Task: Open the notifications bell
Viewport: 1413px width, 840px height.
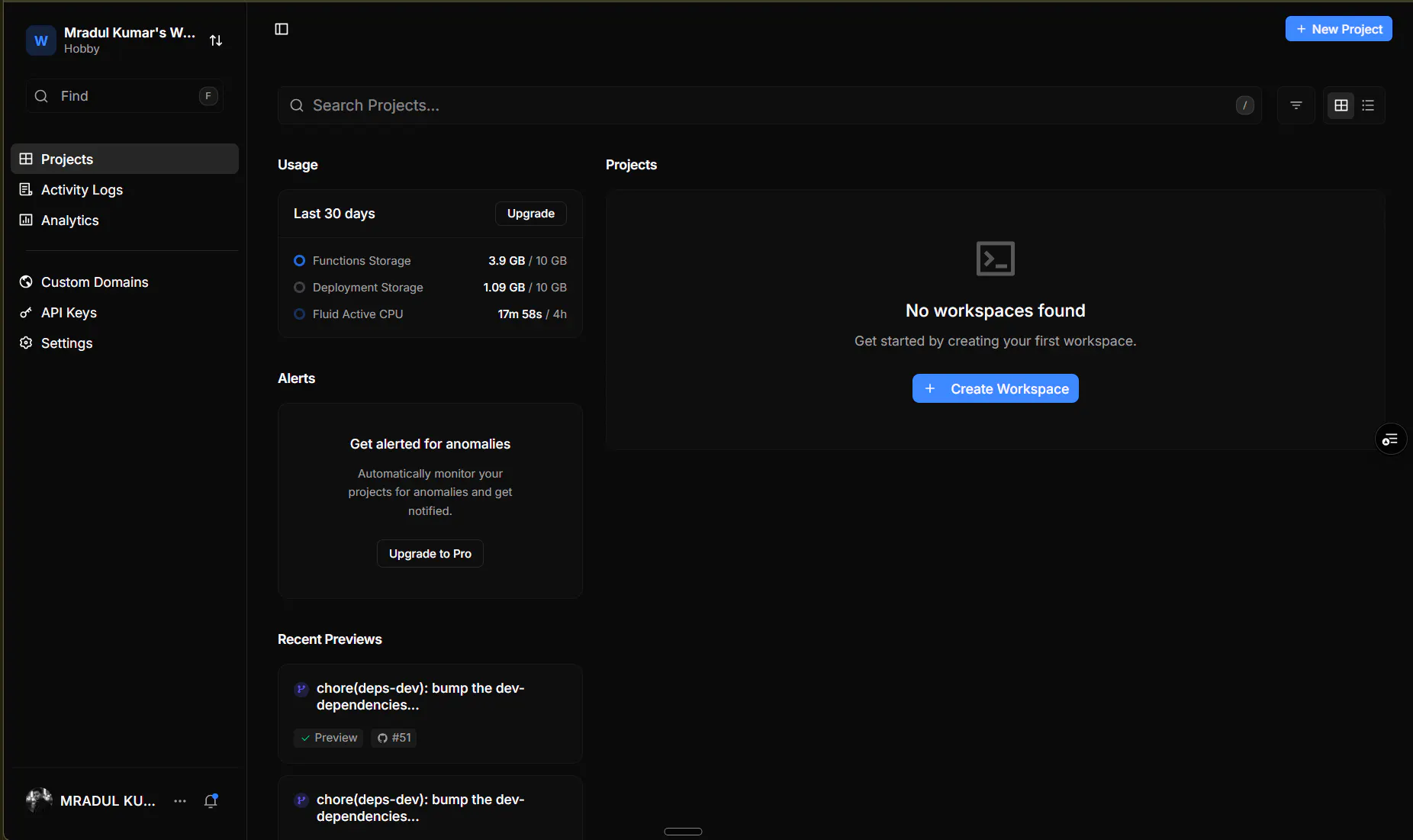Action: [x=211, y=800]
